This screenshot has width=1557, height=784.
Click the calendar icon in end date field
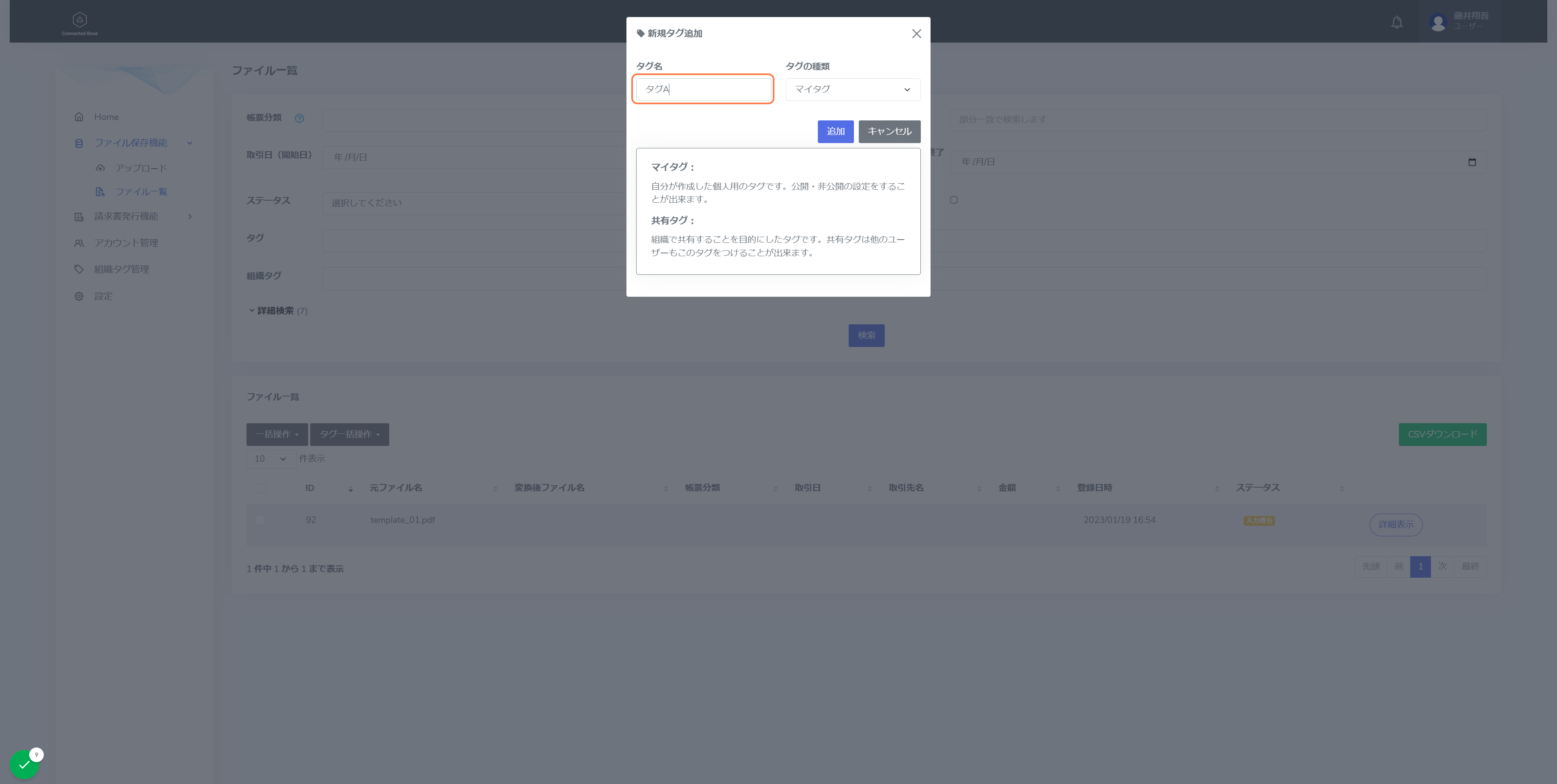pyautogui.click(x=1472, y=162)
